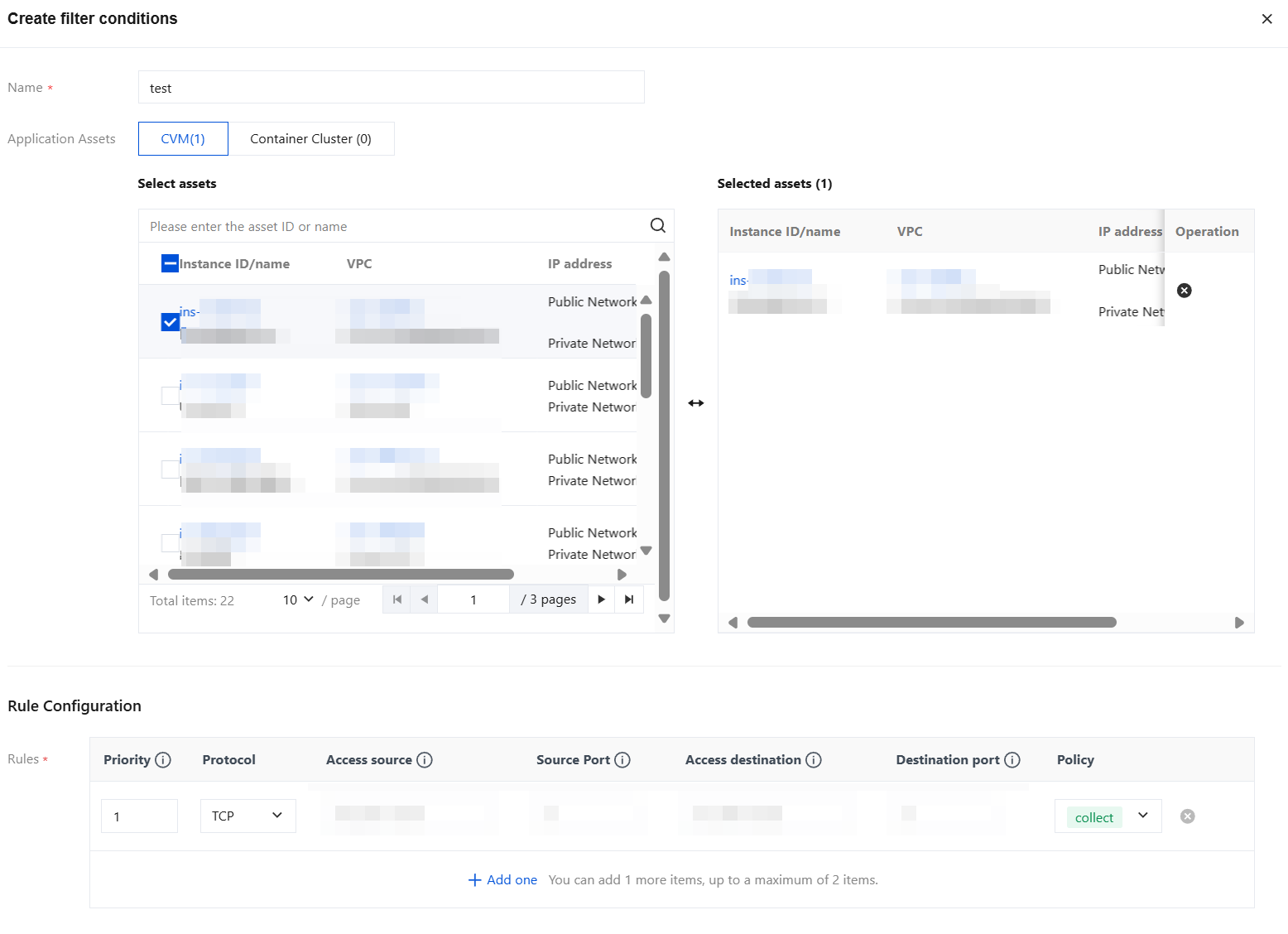Click the IP address header in Select assets

[580, 264]
